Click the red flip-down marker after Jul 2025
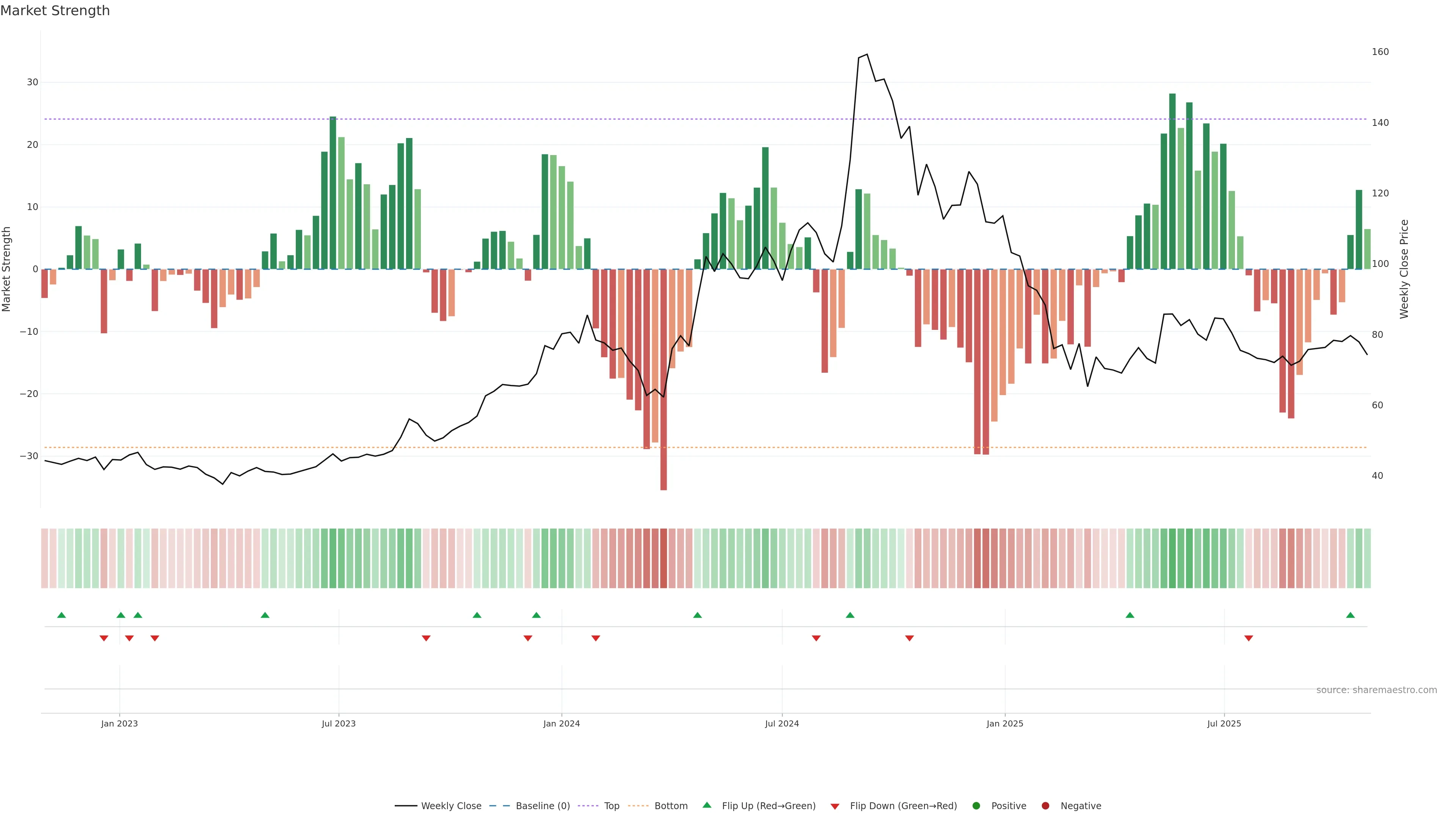The height and width of the screenshot is (819, 1456). [x=1249, y=638]
